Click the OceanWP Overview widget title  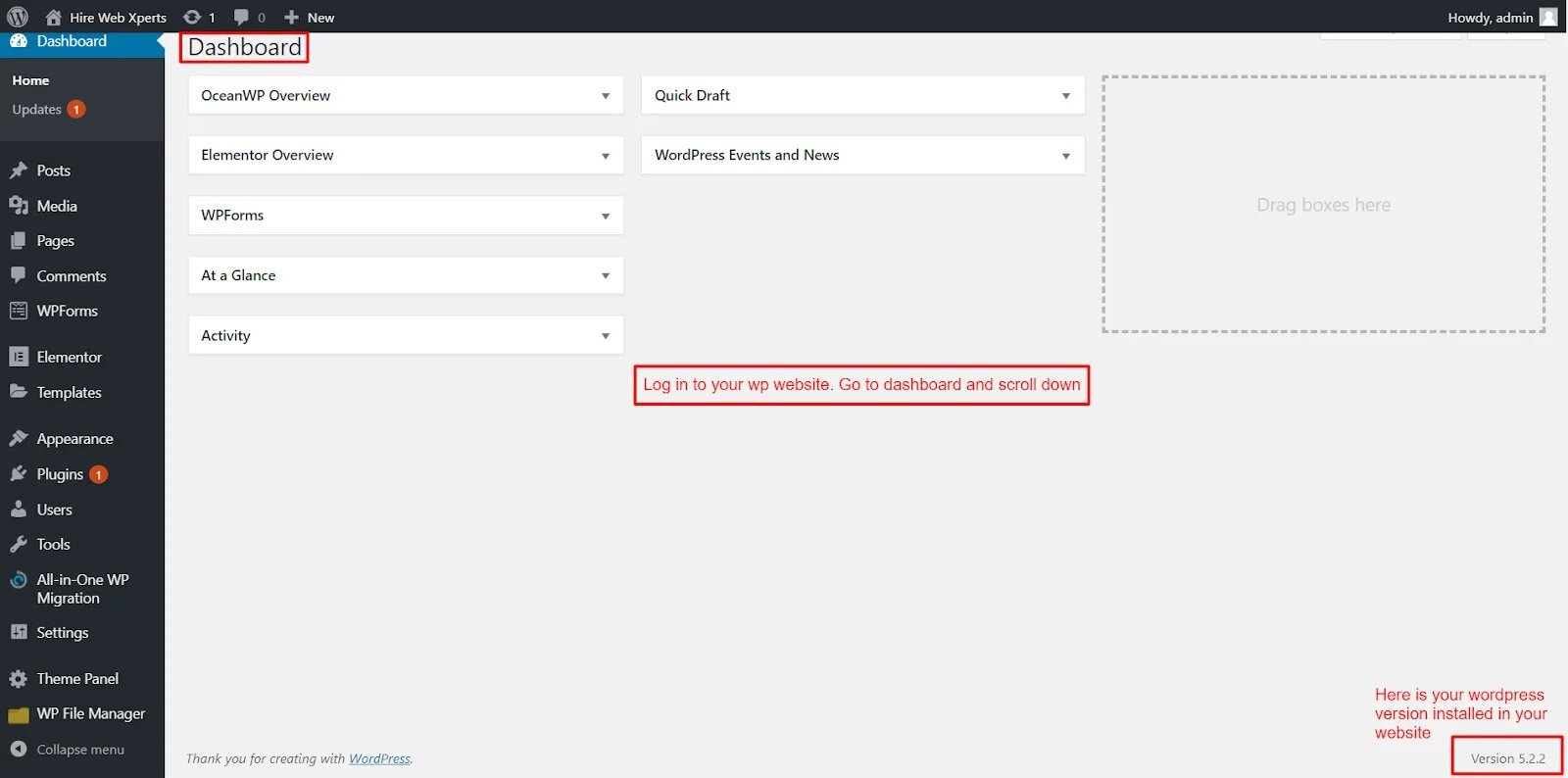pos(266,95)
